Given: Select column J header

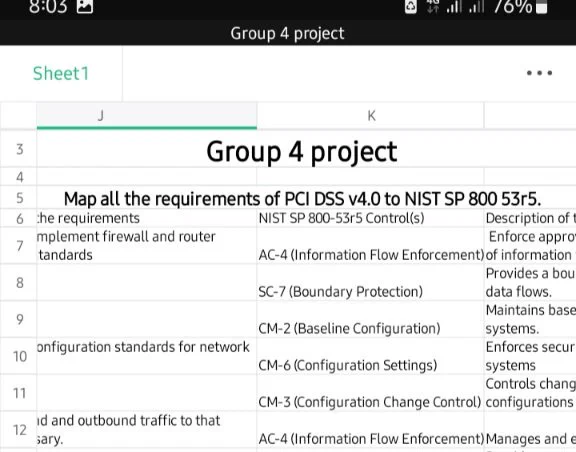Looking at the screenshot, I should (x=147, y=116).
